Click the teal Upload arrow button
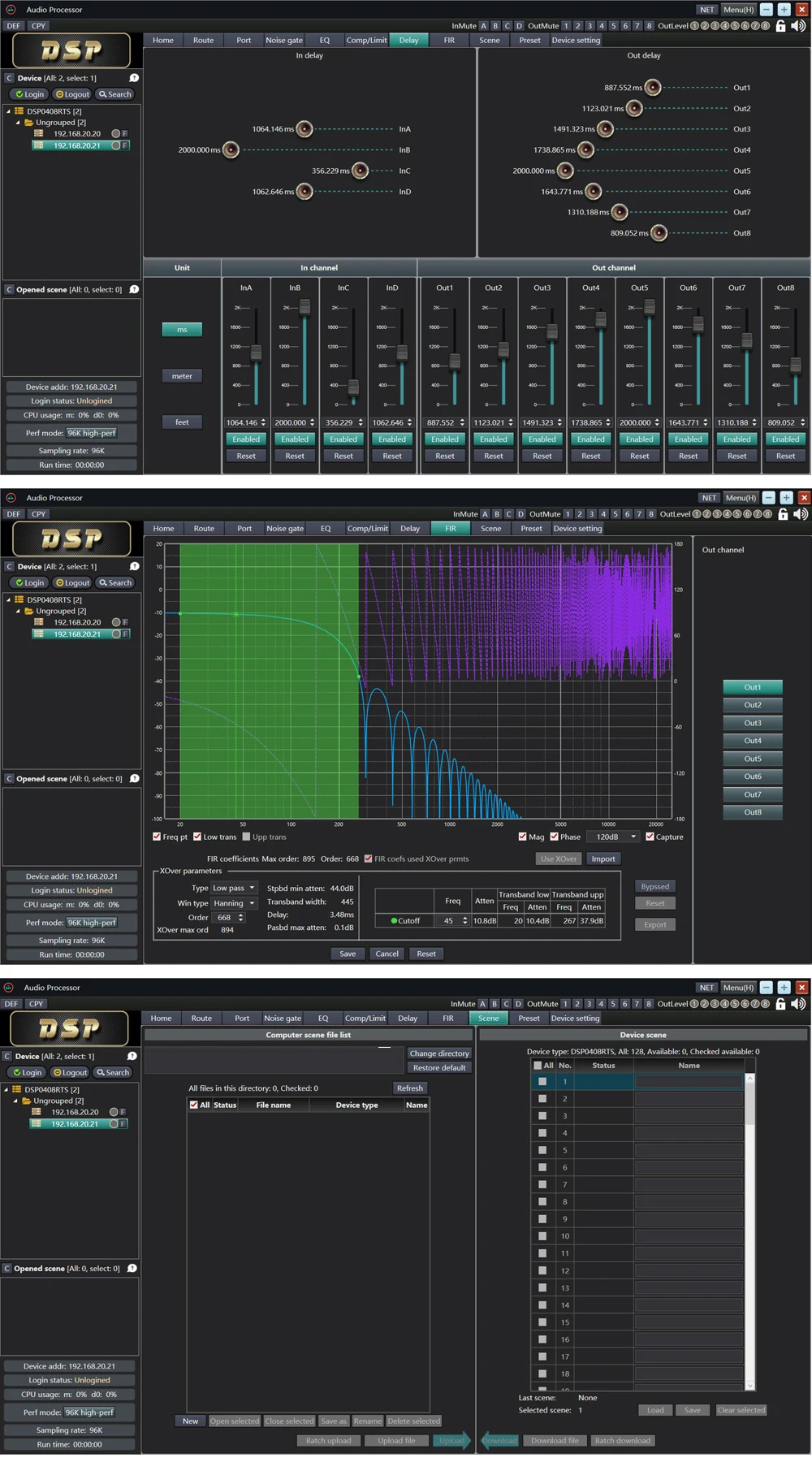812x1462 pixels. click(452, 1440)
